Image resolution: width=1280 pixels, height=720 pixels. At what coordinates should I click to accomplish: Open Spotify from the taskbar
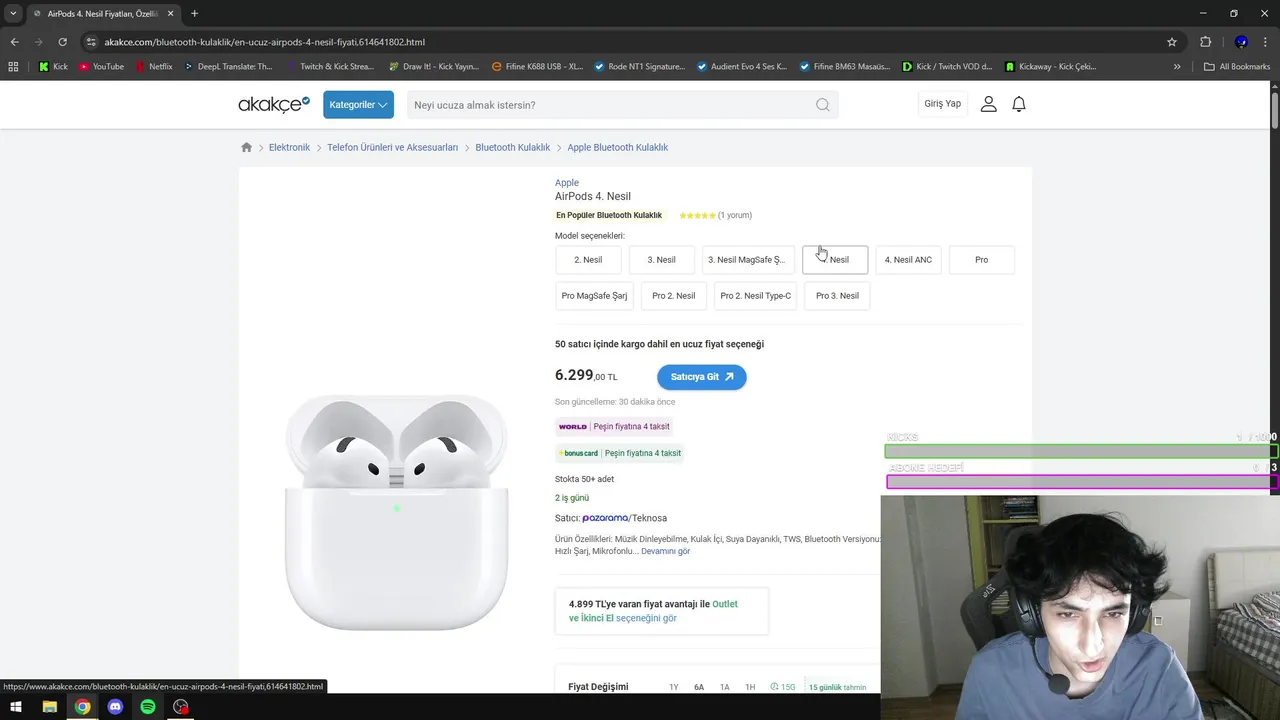pyautogui.click(x=148, y=707)
